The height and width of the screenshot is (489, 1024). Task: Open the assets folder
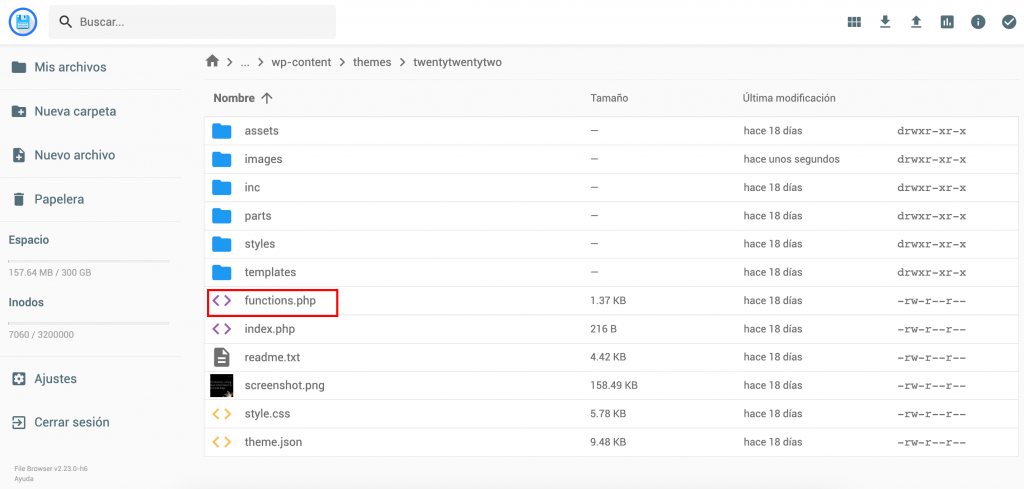(x=261, y=131)
